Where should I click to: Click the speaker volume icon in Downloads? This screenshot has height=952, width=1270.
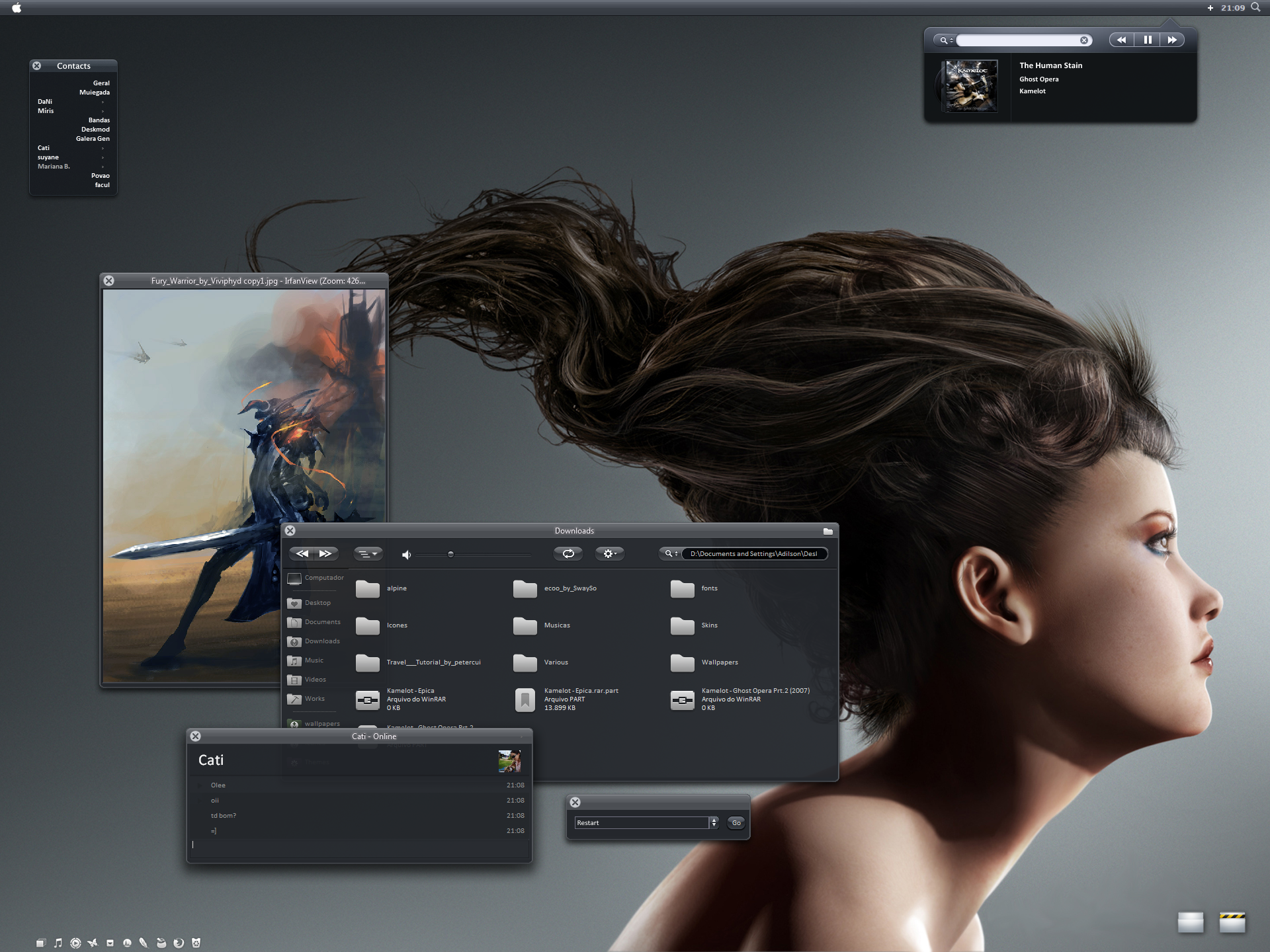[406, 554]
